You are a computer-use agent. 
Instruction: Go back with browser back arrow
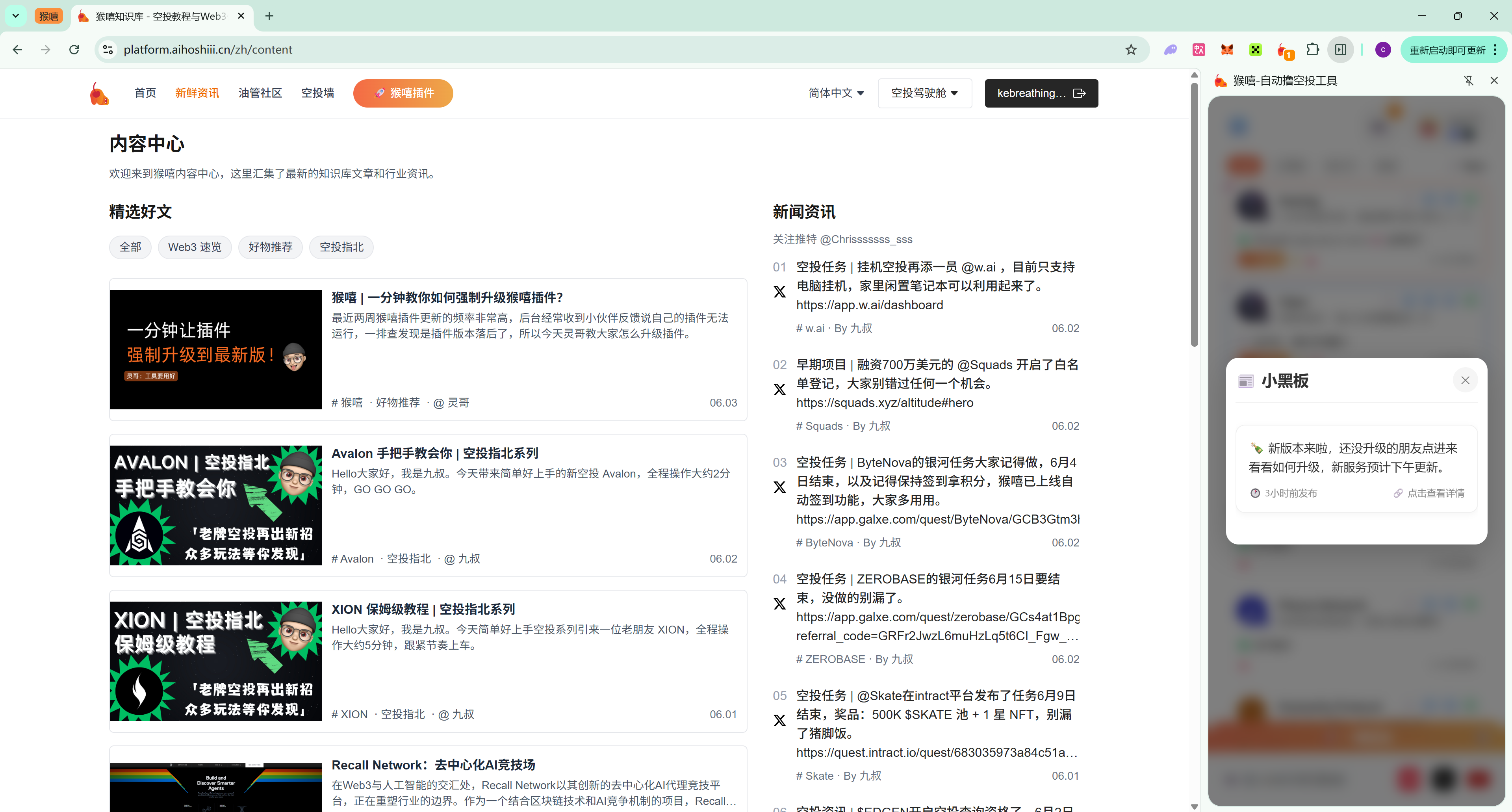tap(18, 49)
